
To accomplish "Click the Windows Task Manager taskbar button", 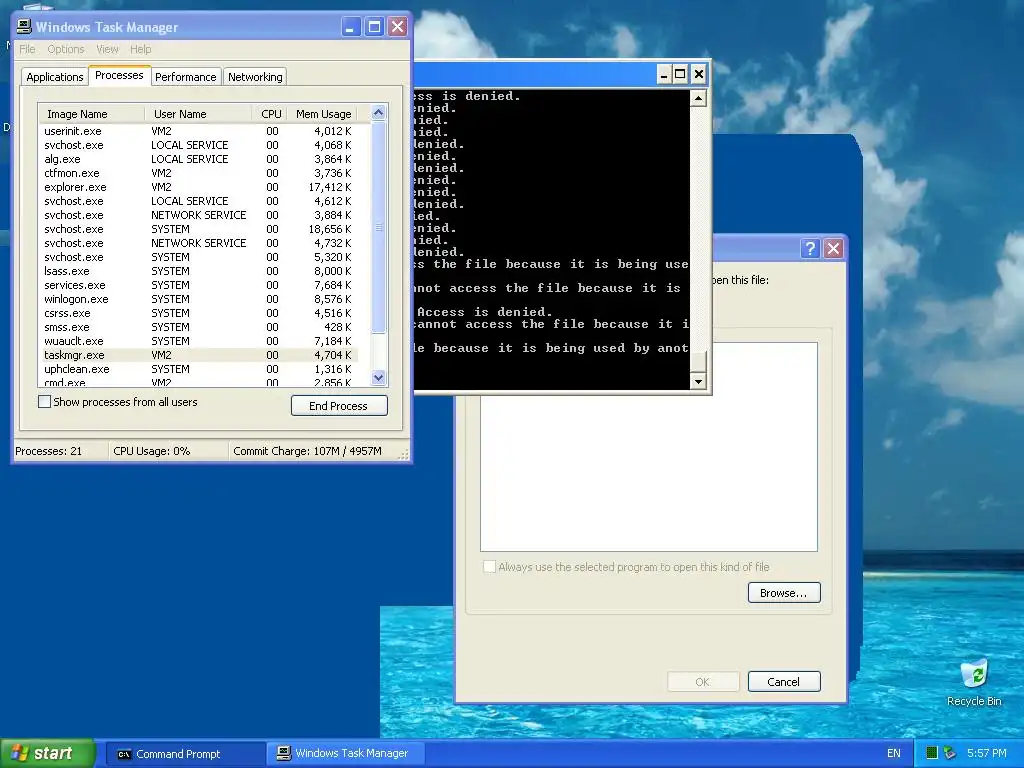I will click(x=346, y=754).
